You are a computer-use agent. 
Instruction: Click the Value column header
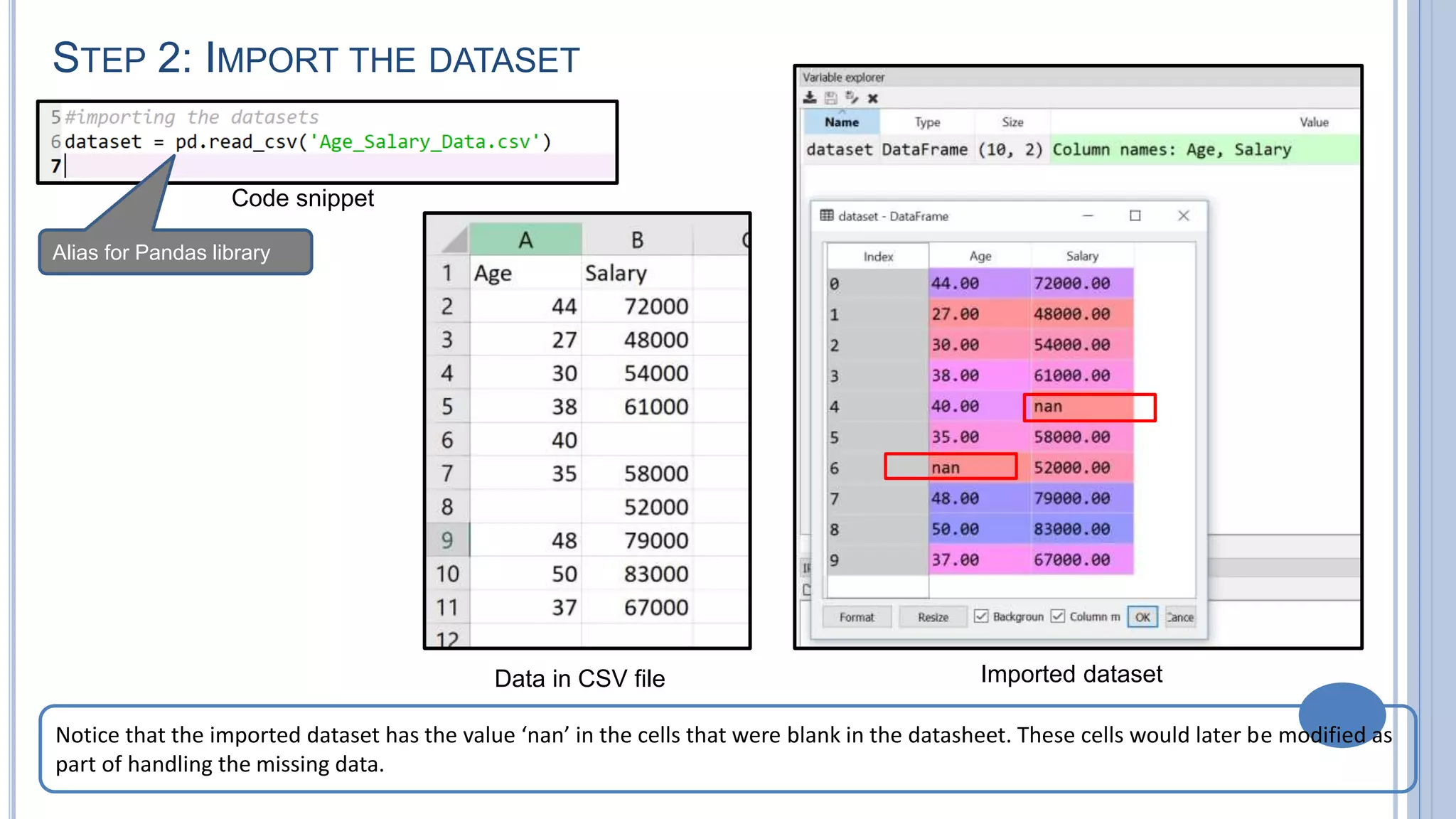1314,122
